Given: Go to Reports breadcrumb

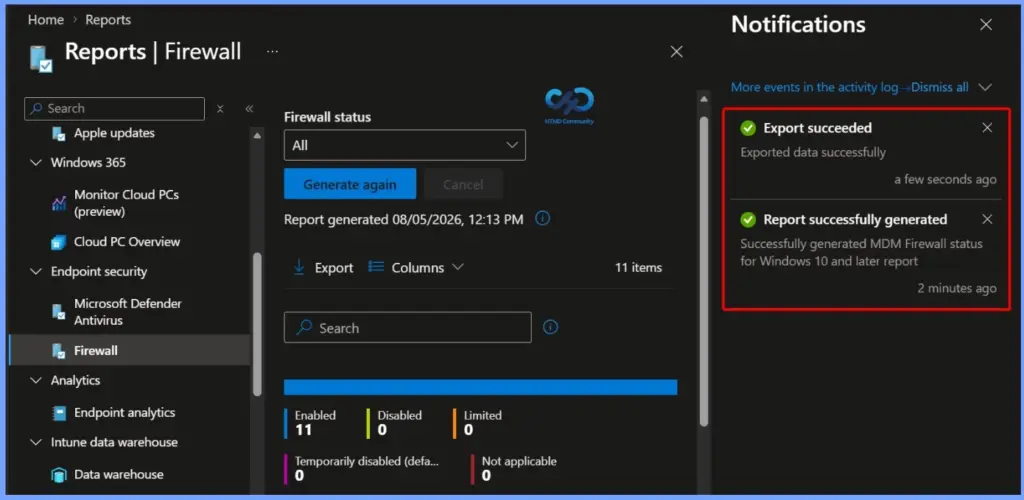Looking at the screenshot, I should [108, 20].
